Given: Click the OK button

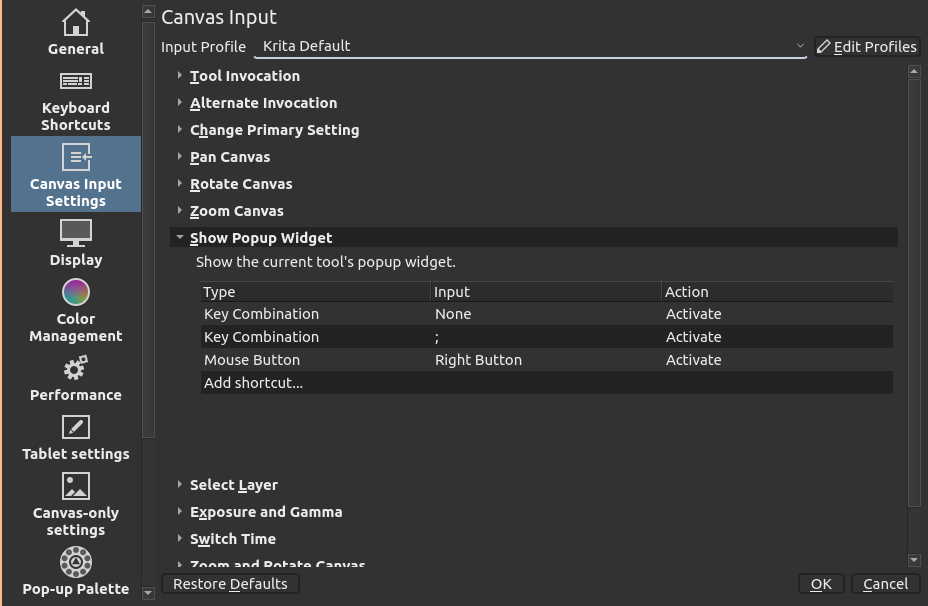Looking at the screenshot, I should tap(821, 584).
